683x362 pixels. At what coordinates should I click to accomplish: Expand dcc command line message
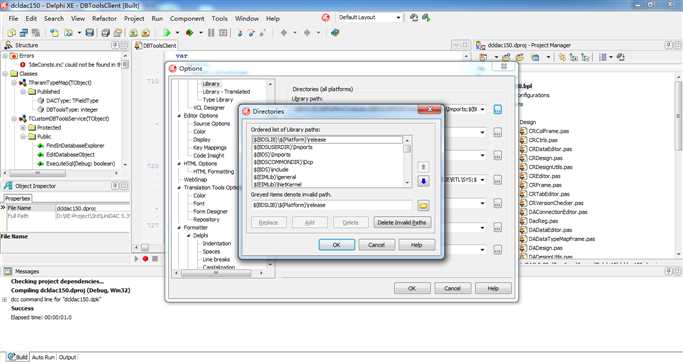(x=4, y=299)
